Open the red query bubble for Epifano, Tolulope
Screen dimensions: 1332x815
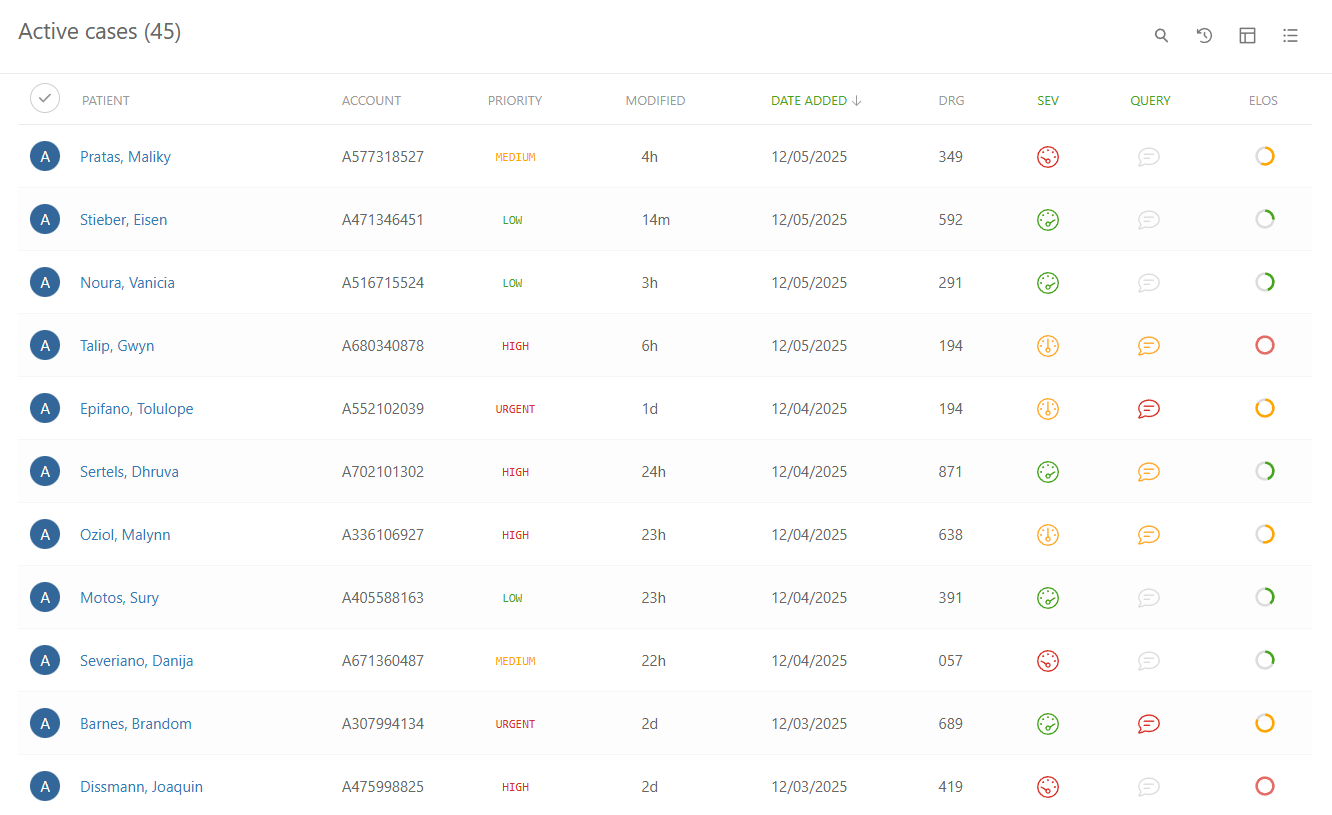[1148, 408]
